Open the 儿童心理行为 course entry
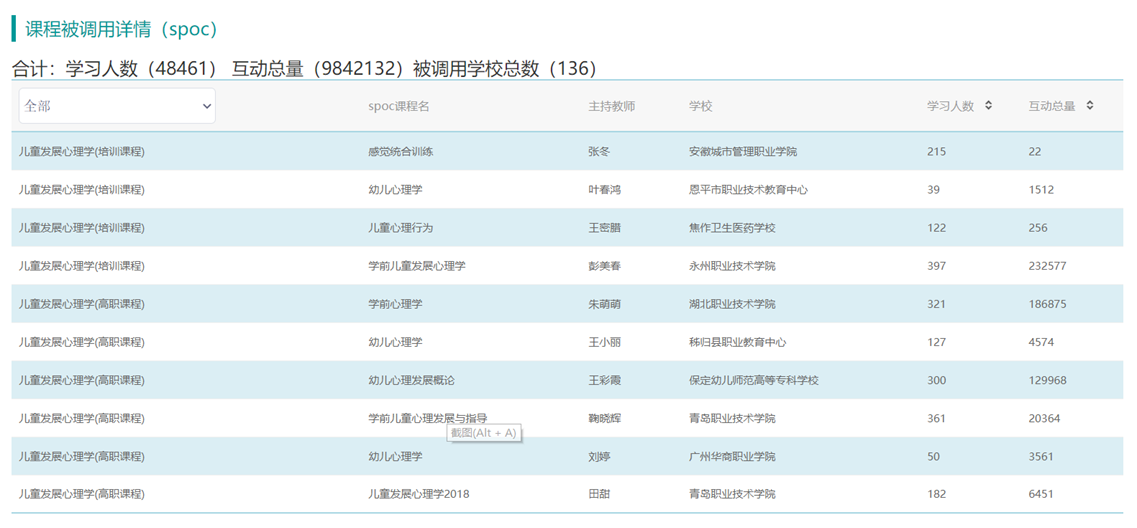Screen dimensions: 1137x528 point(400,228)
